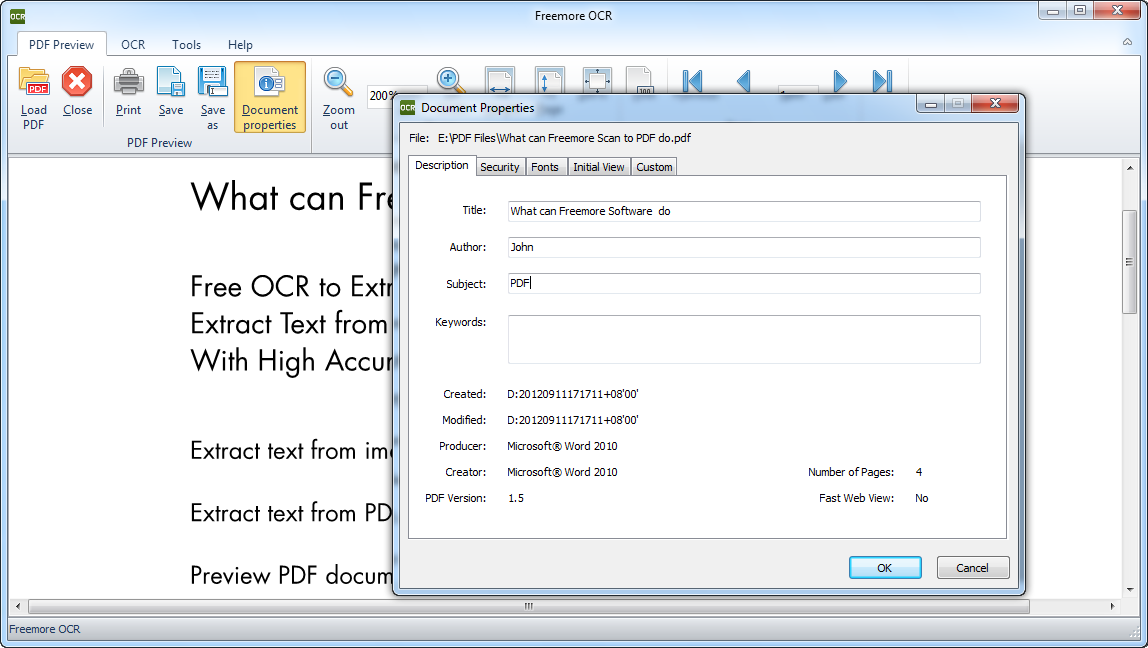This screenshot has height=648, width=1148.
Task: Set actual size with the 100 icon
Action: pyautogui.click(x=640, y=81)
